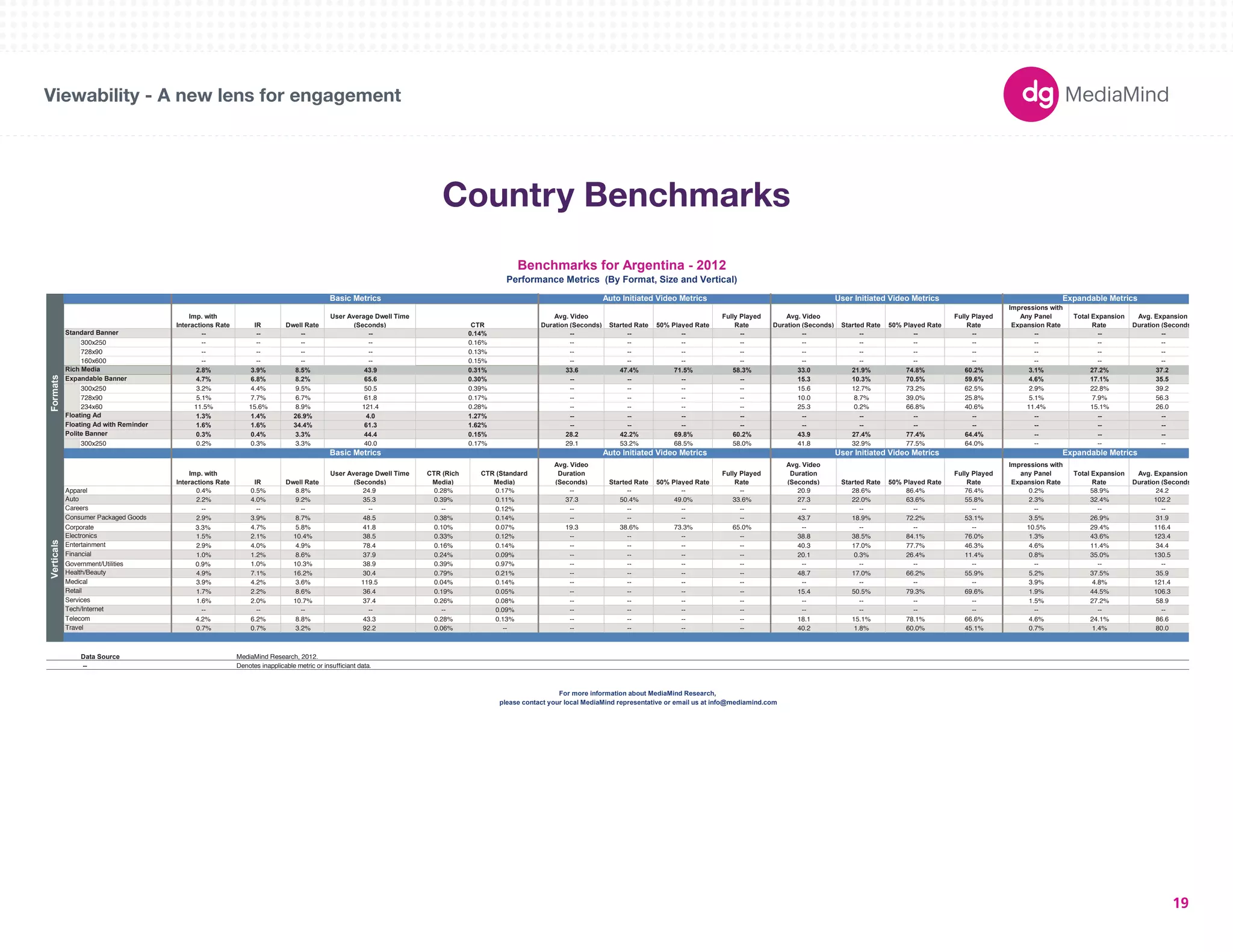
Task: Select the Consumer Packaged Goods row
Action: (105, 518)
